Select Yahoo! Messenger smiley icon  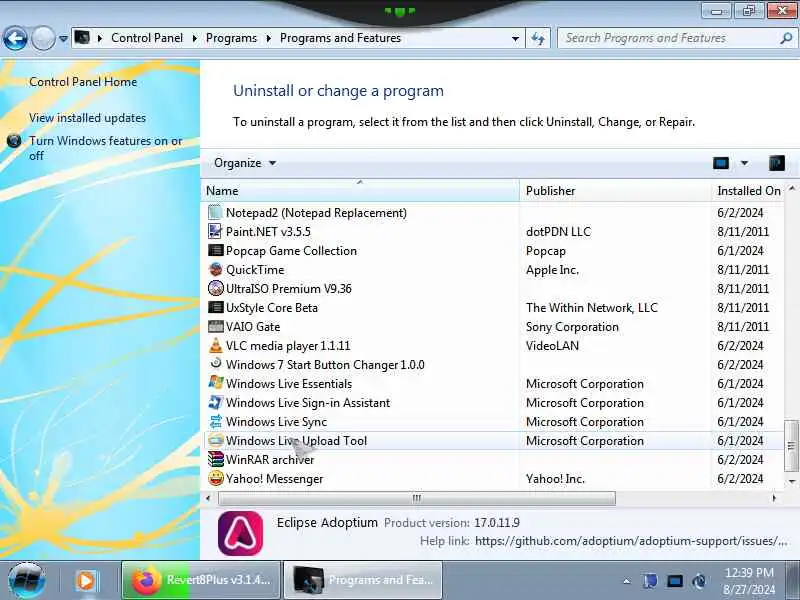(x=215, y=479)
